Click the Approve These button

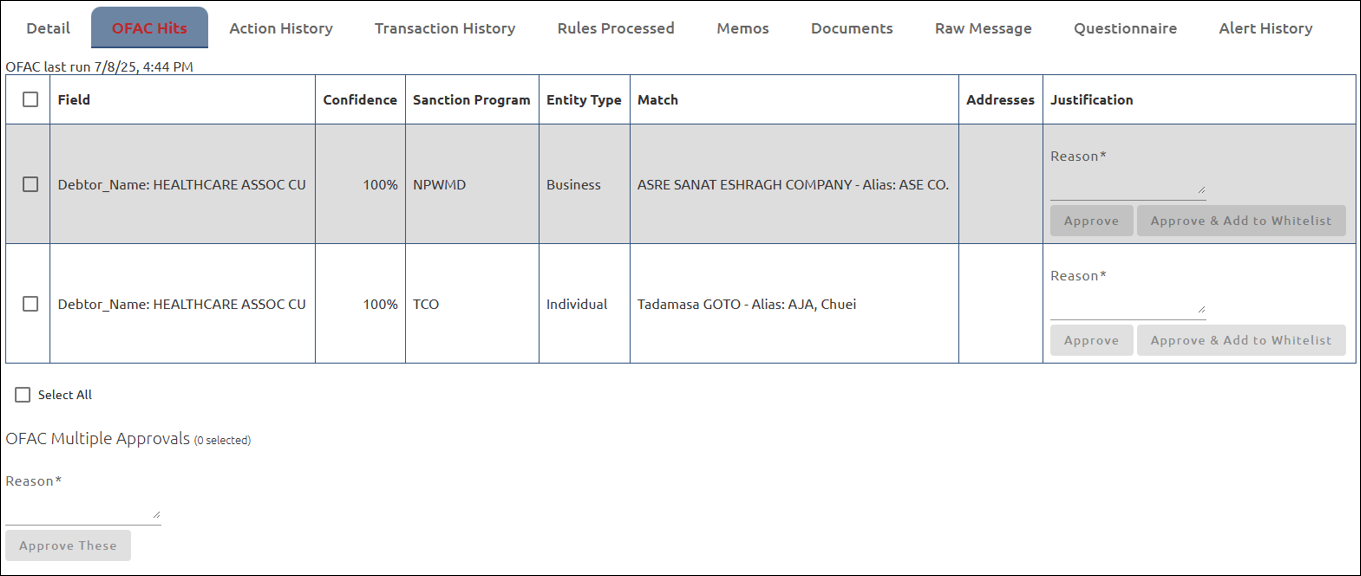click(x=68, y=546)
